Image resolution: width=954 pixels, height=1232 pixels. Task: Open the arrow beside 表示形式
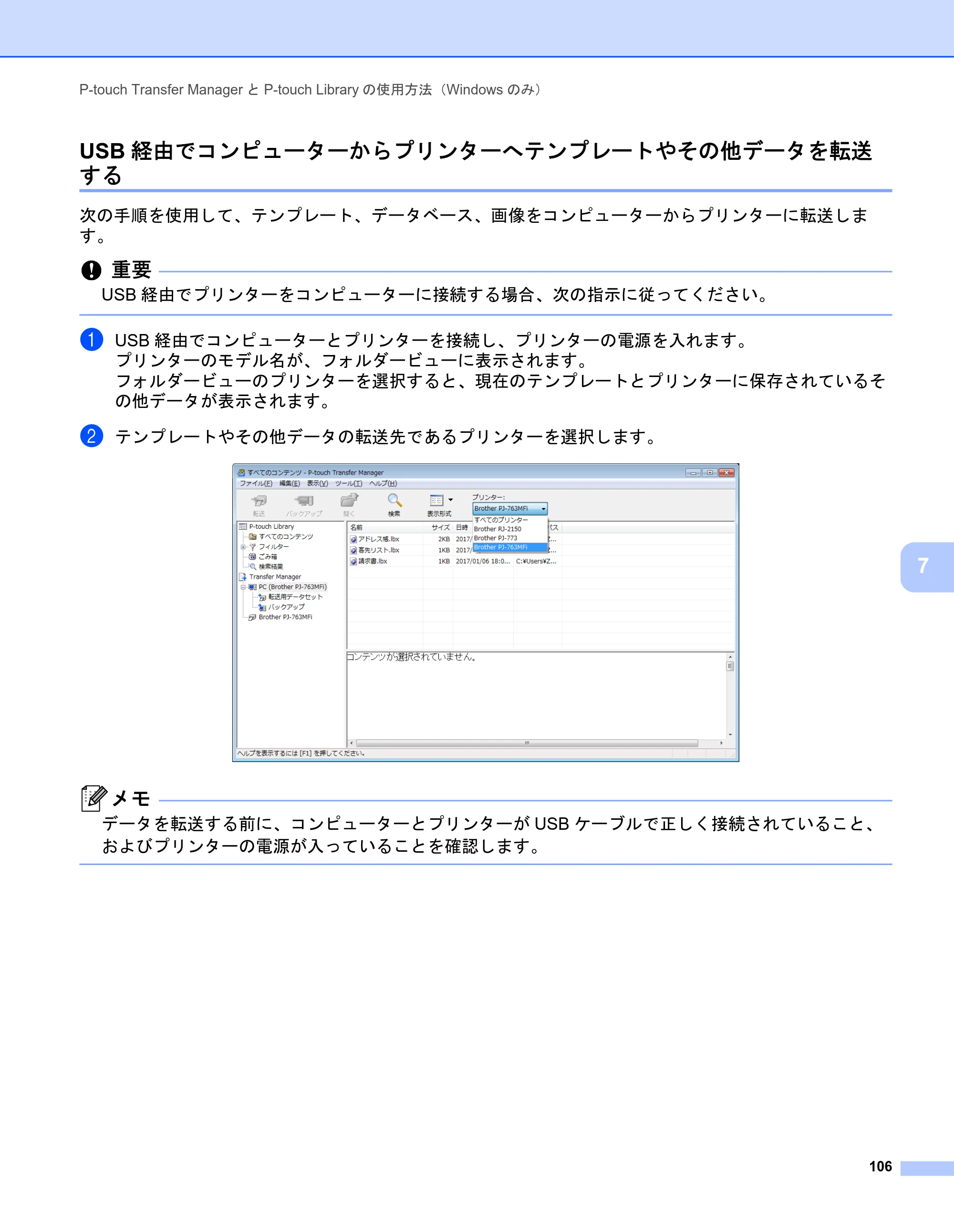coord(450,501)
